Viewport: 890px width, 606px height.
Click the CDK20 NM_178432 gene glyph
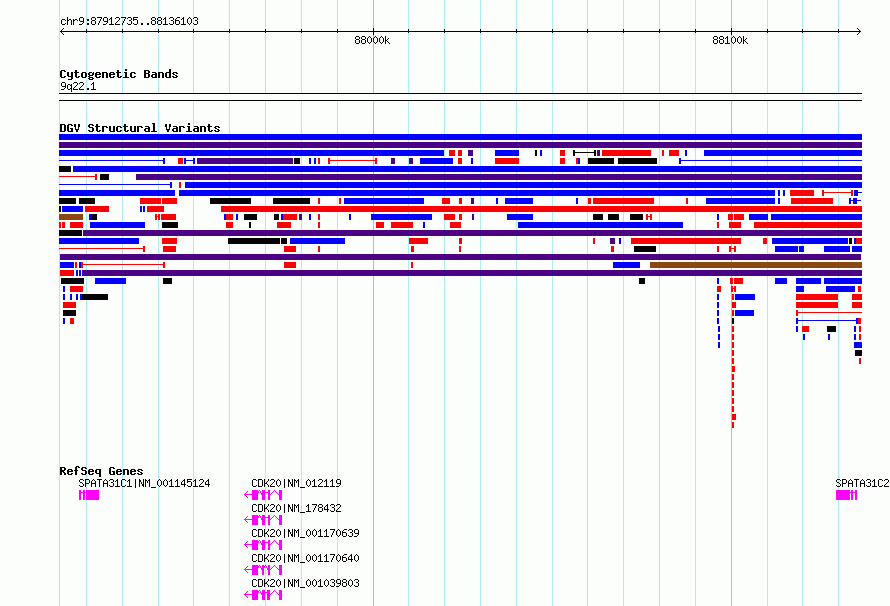tap(263, 520)
